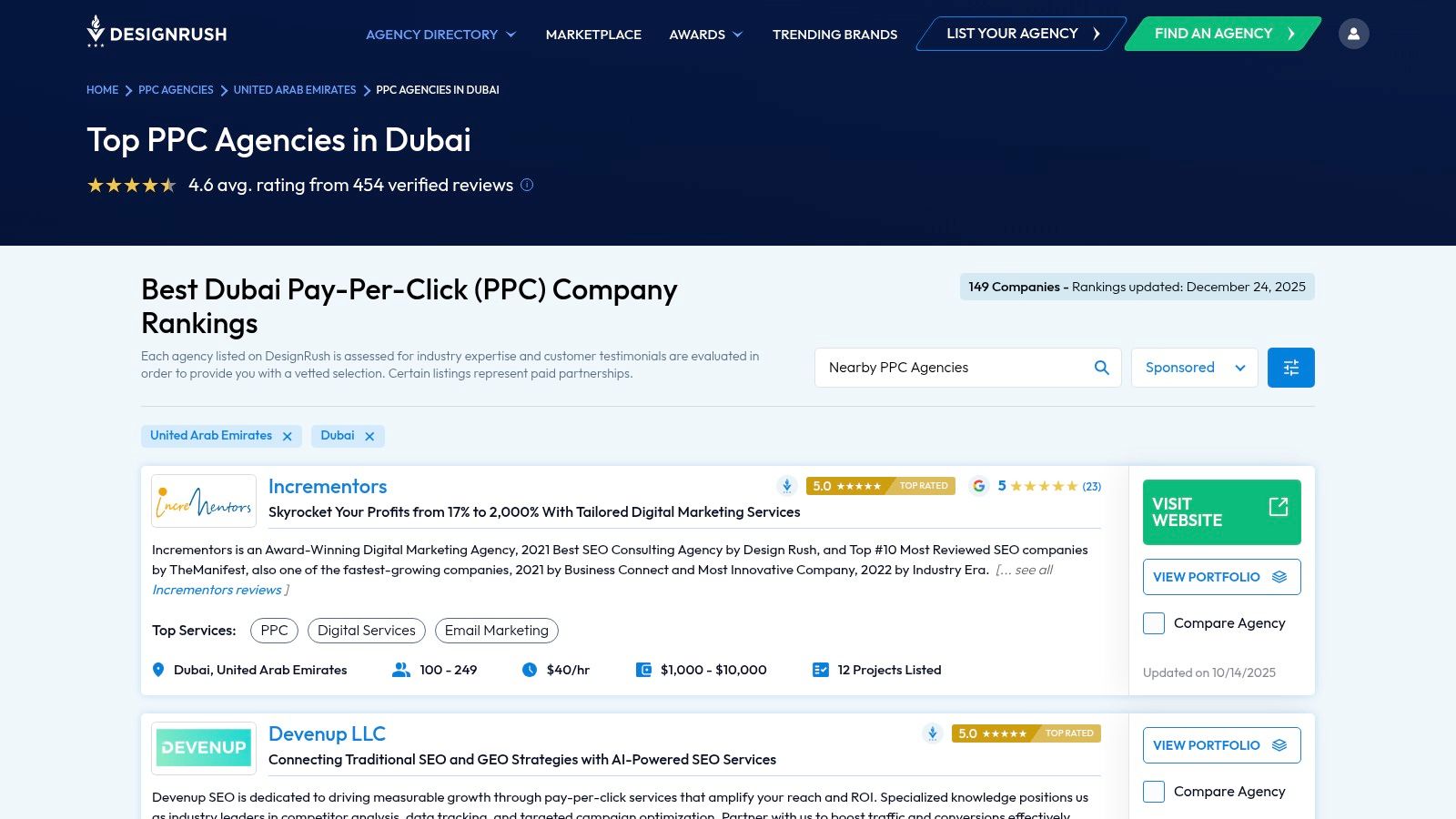This screenshot has height=819, width=1456.
Task: Check Compare Agency for Devenup LLC
Action: point(1153,792)
